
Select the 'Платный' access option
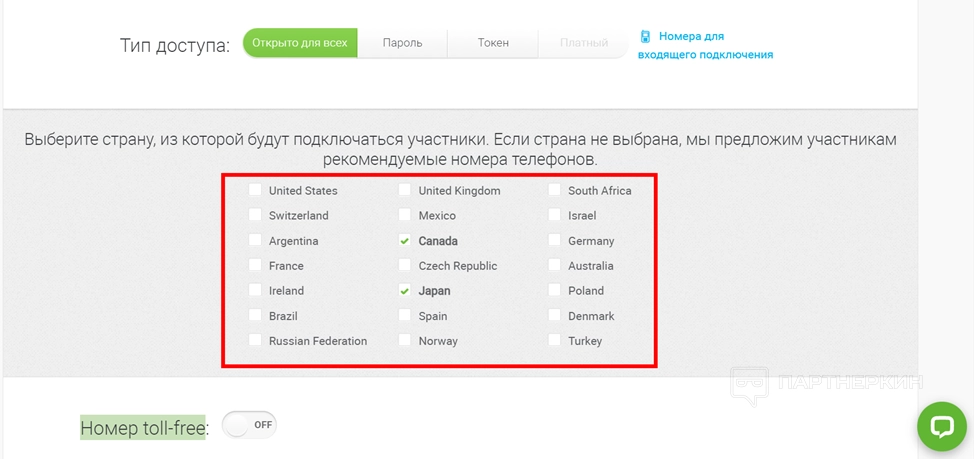point(584,43)
